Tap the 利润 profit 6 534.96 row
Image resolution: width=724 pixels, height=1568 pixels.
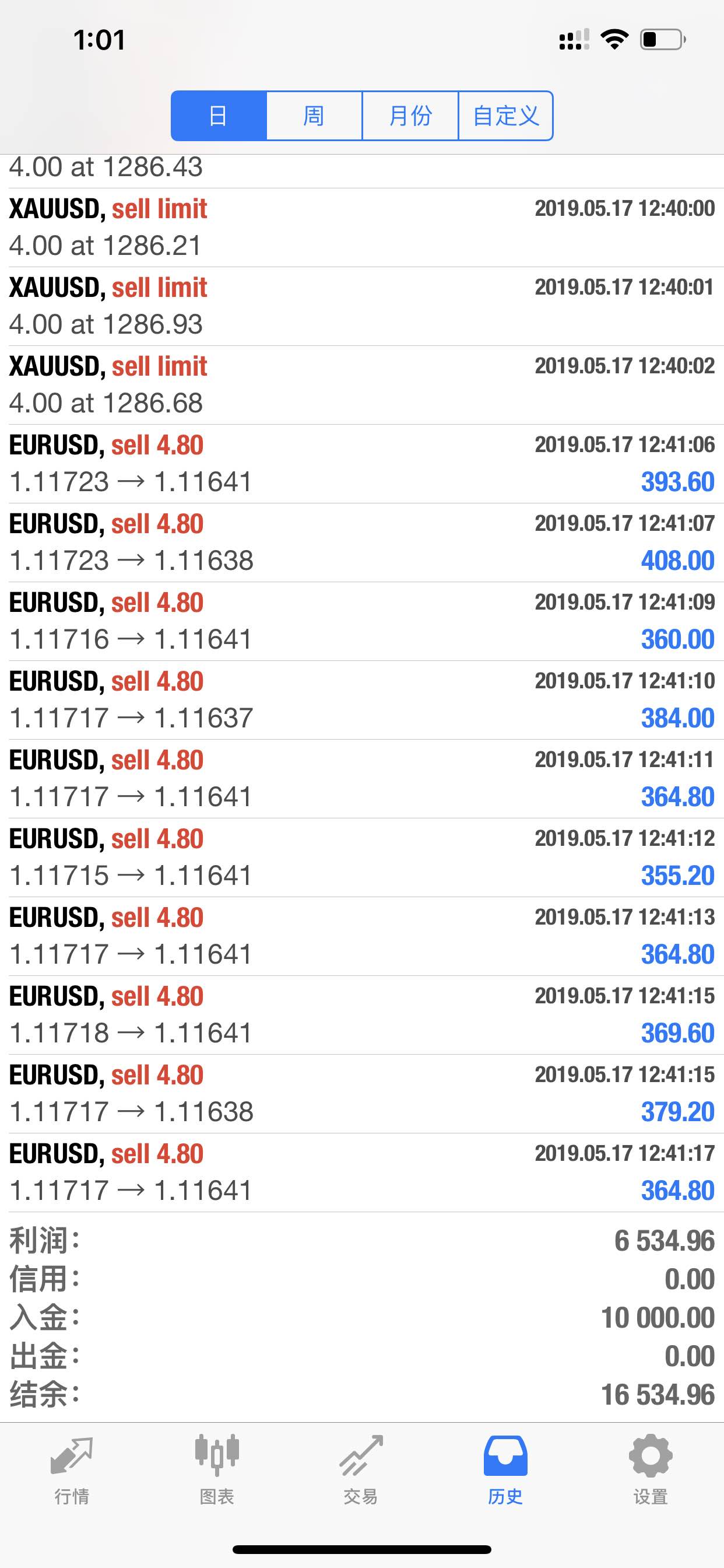tap(362, 1241)
